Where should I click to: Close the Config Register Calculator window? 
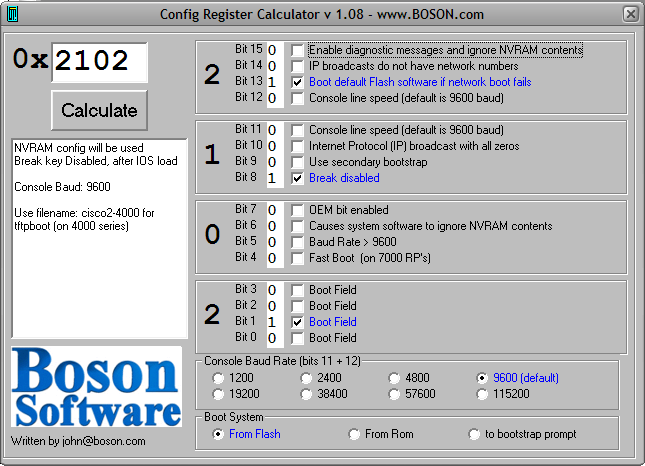630,14
